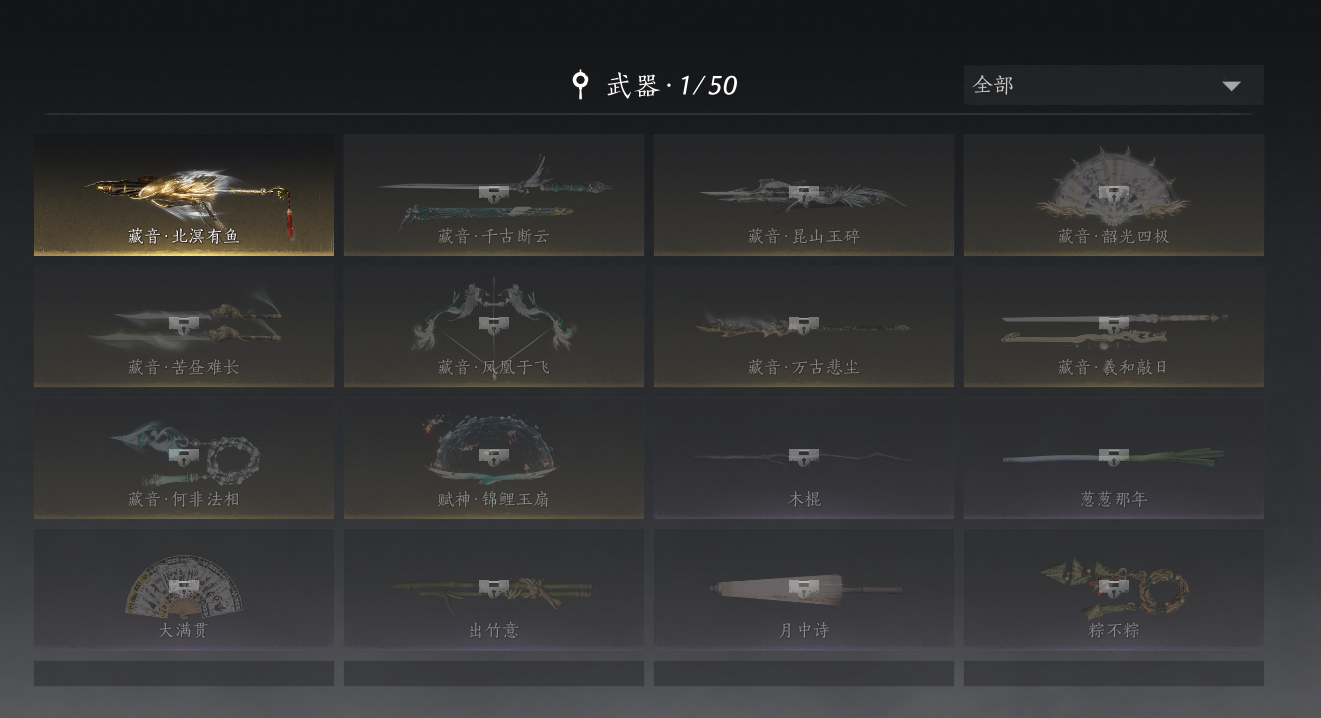Choose the 葱葱那年 green onion skin
Viewport: 1321px width, 718px height.
[x=1114, y=458]
